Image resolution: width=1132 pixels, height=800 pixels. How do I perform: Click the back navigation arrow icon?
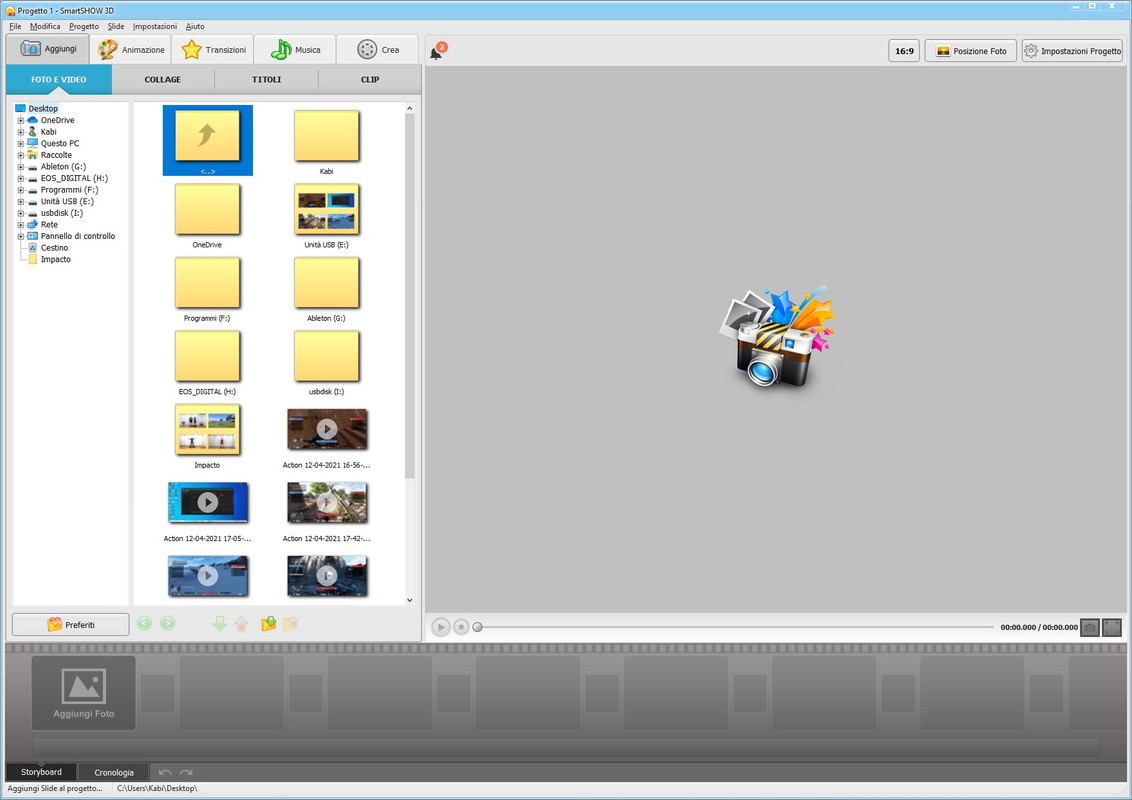click(x=144, y=623)
